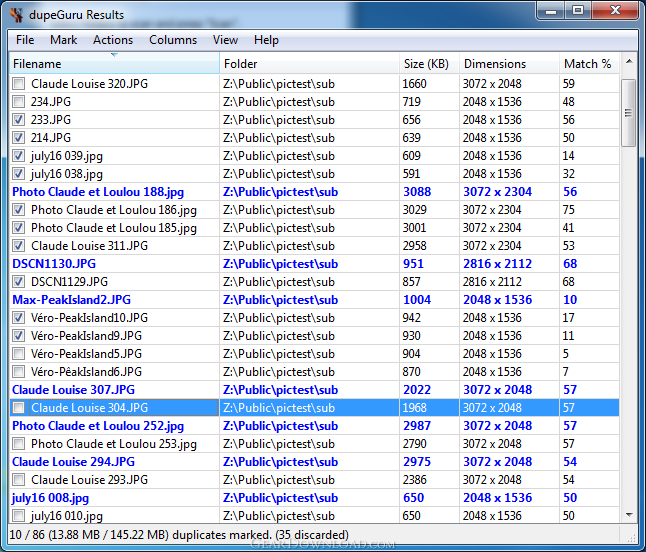
Task: Sort by the Filename column header
Action: pos(114,63)
